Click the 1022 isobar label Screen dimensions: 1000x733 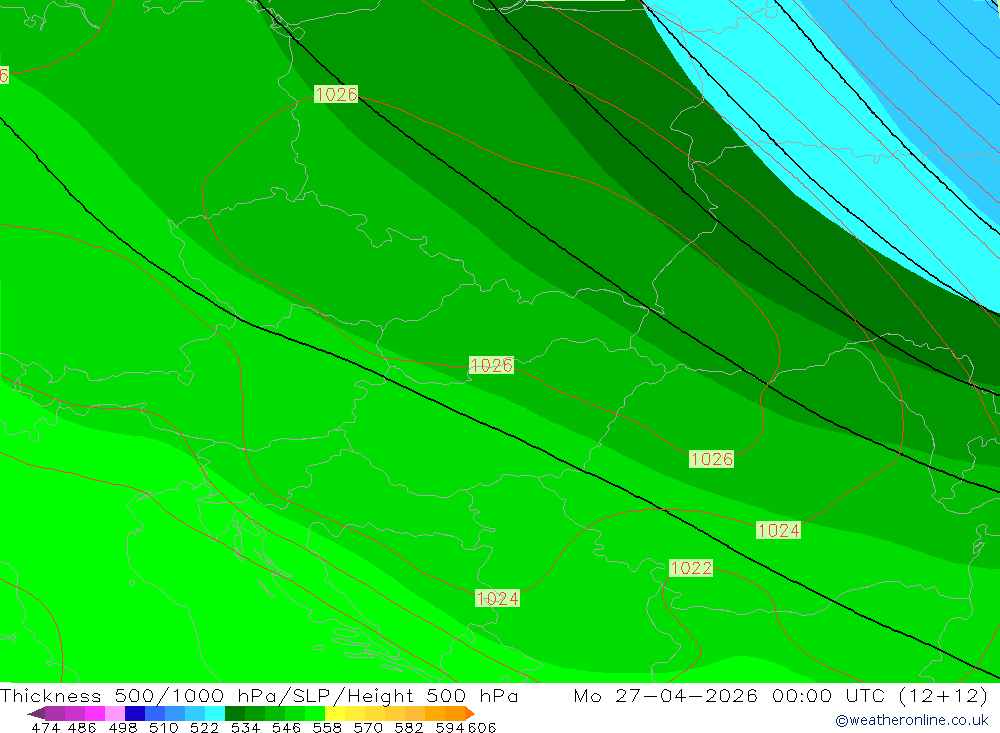click(x=691, y=568)
